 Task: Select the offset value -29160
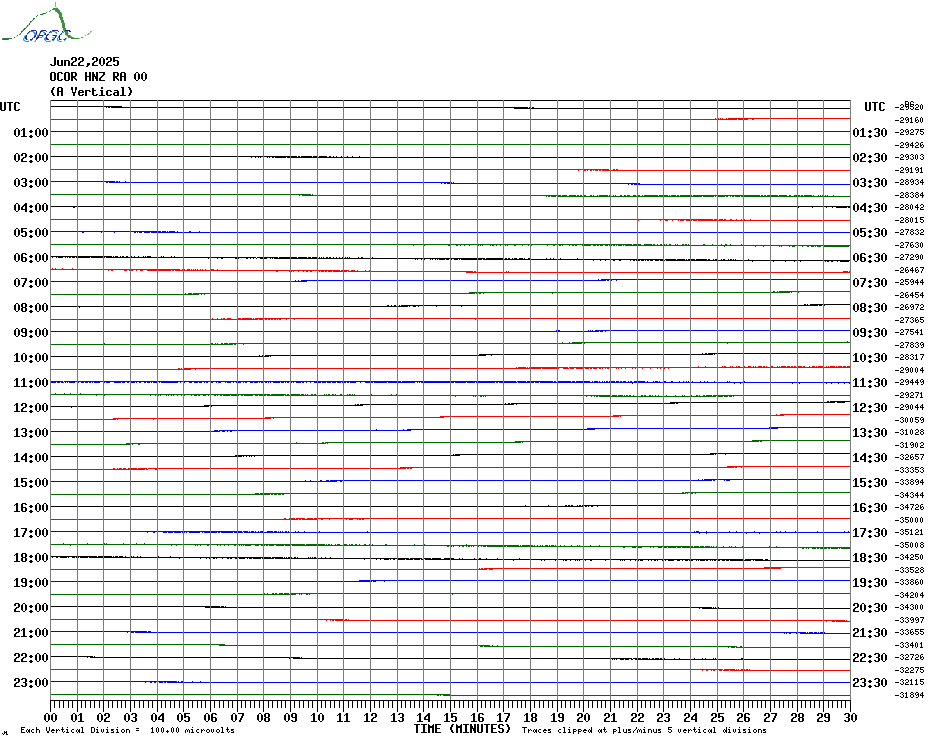pyautogui.click(x=909, y=120)
